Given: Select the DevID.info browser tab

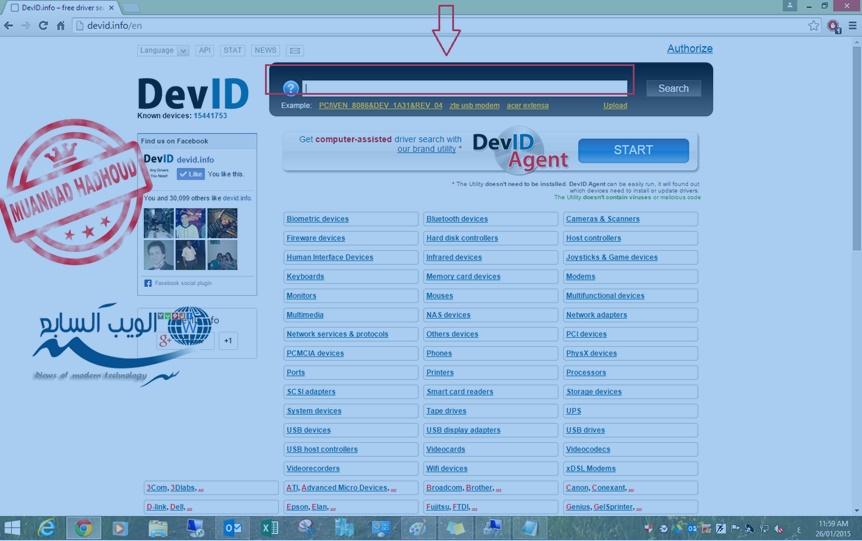Looking at the screenshot, I should coord(60,8).
